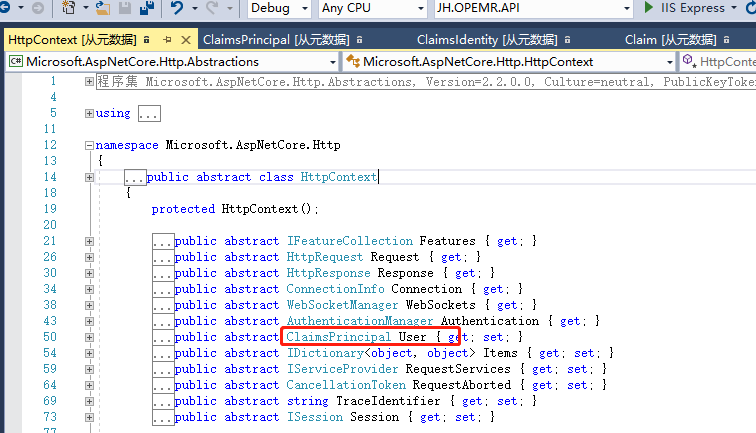The height and width of the screenshot is (433, 756).
Task: Click the IServiceProvider type name
Action: (x=342, y=368)
